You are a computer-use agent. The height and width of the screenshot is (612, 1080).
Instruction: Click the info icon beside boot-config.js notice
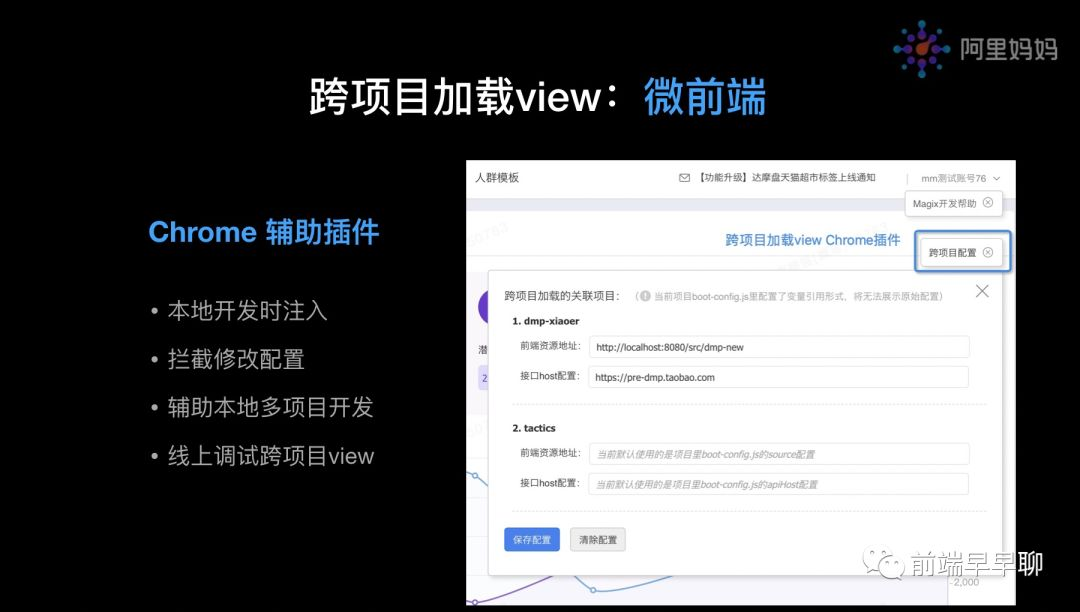click(645, 296)
